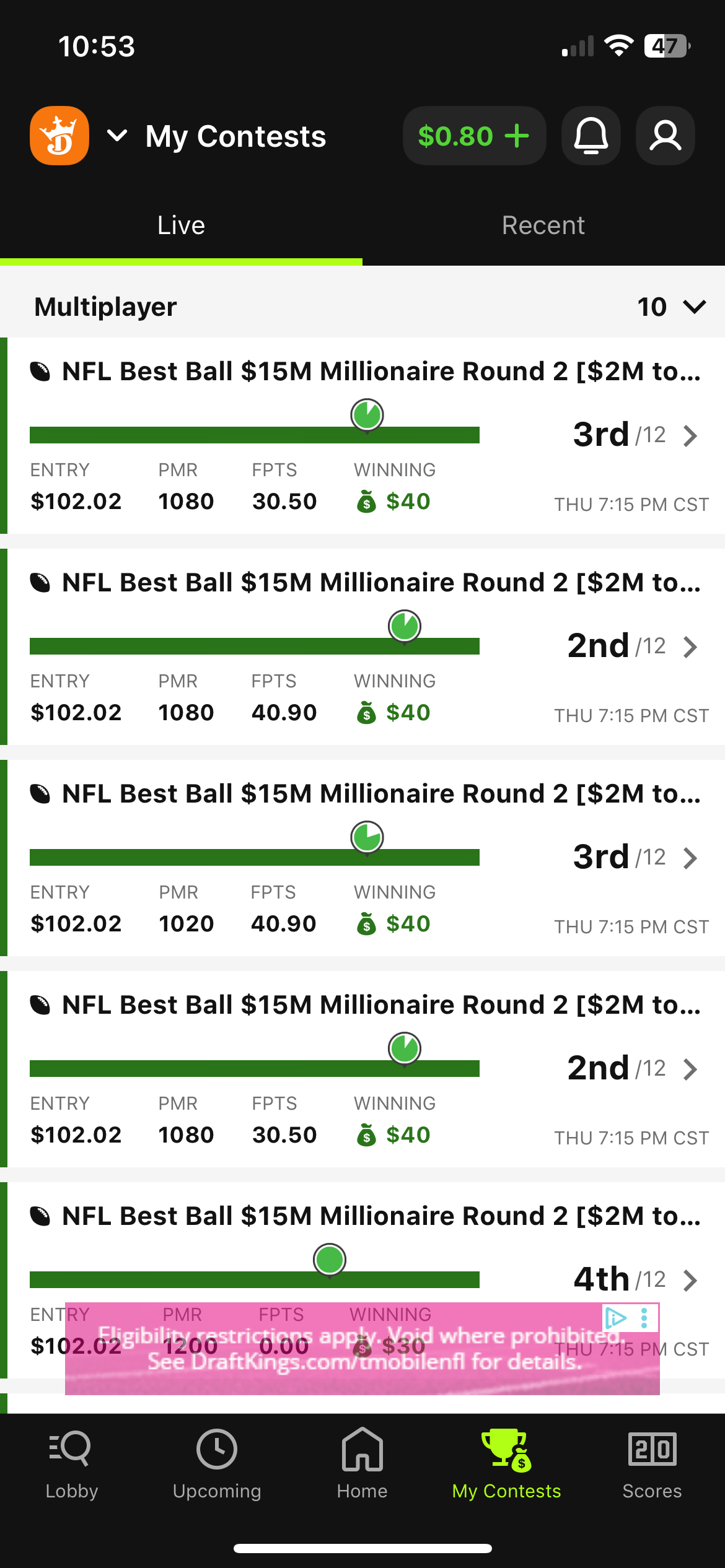This screenshot has width=725, height=1568.
Task: Open the Upcoming clock icon
Action: point(216,1449)
